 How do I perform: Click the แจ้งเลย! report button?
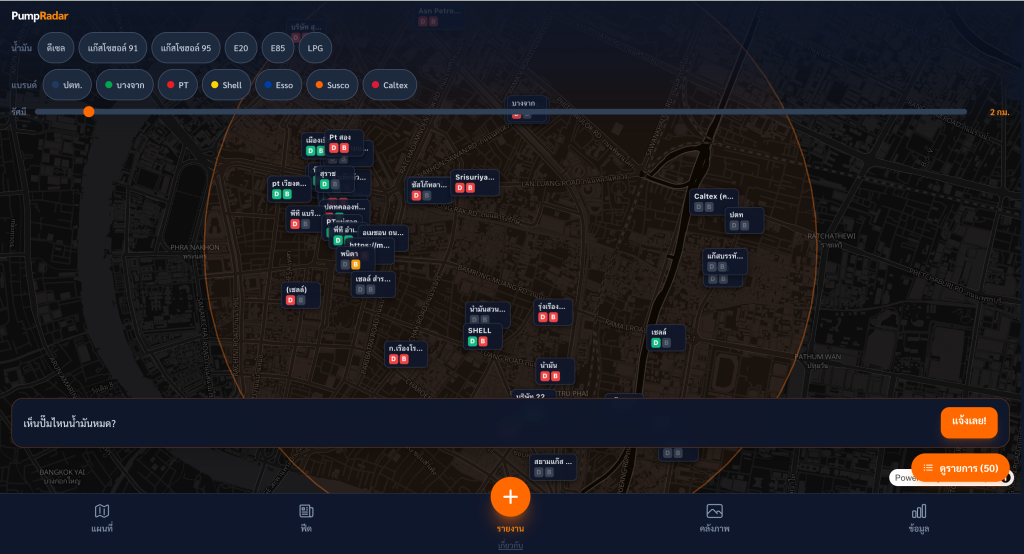[x=968, y=423]
